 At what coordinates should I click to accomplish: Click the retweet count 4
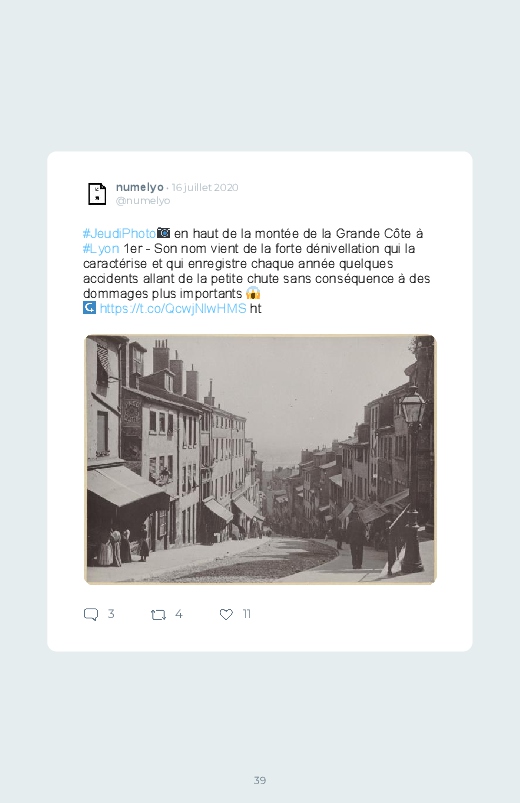click(179, 614)
